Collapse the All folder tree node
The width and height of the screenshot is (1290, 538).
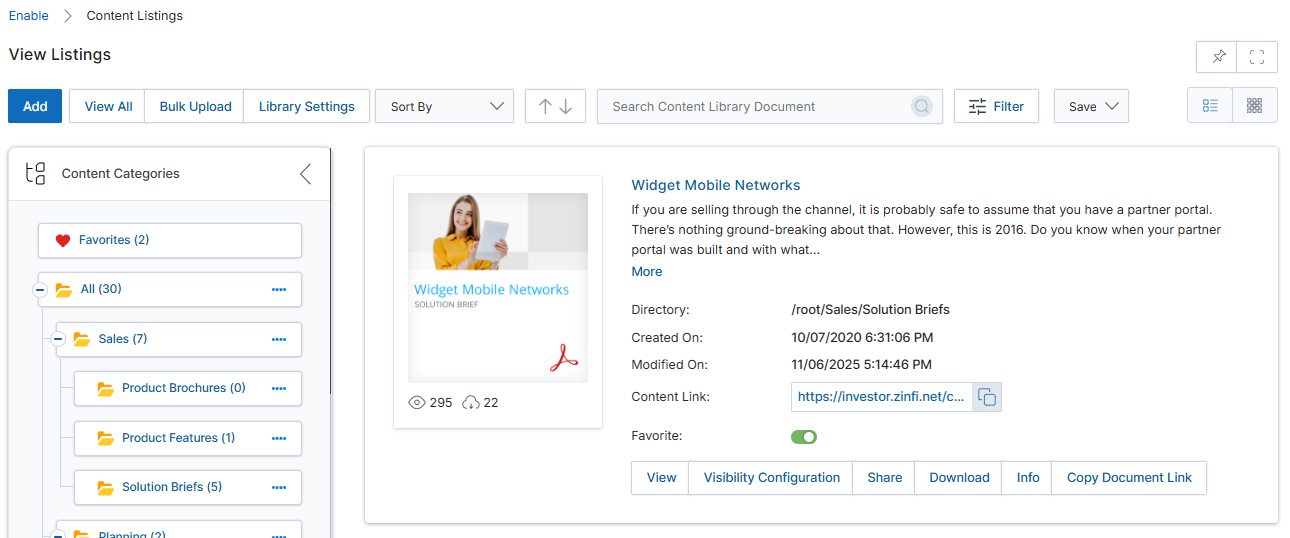tap(39, 289)
